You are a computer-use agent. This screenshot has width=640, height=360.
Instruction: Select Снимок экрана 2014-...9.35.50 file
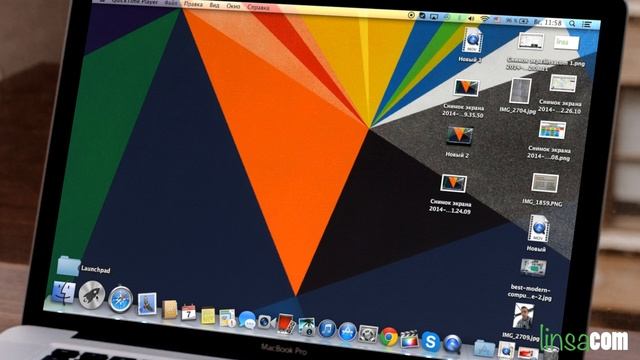coord(466,88)
